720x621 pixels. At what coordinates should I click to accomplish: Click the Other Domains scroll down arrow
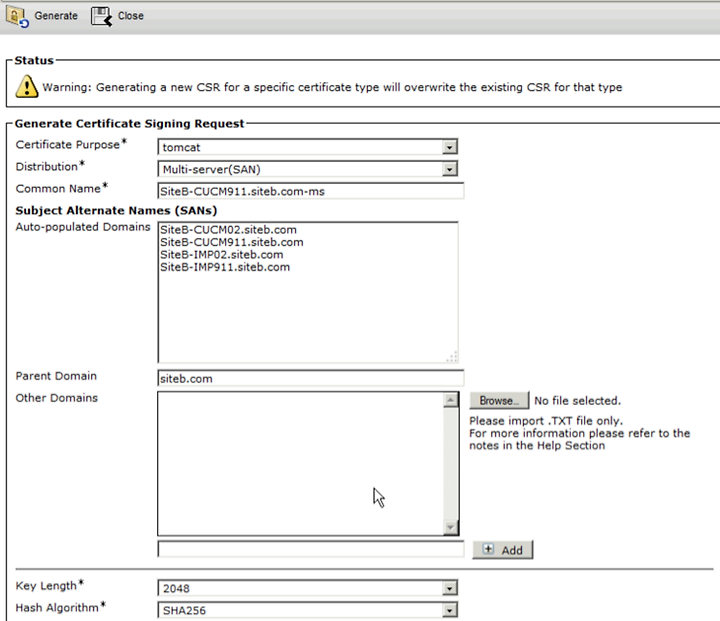451,527
